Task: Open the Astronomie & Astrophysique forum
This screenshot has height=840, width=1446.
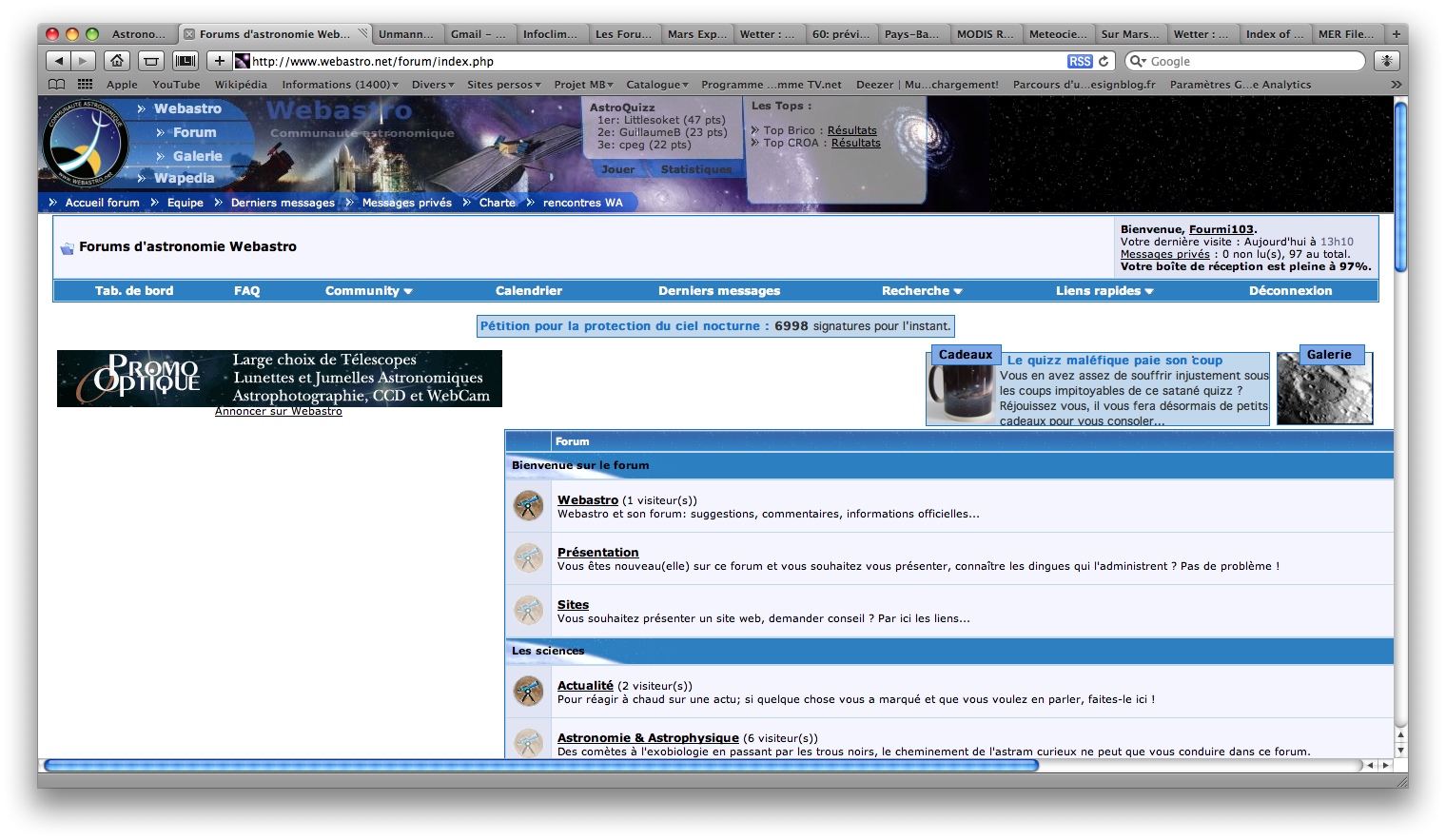Action: pyautogui.click(x=648, y=737)
